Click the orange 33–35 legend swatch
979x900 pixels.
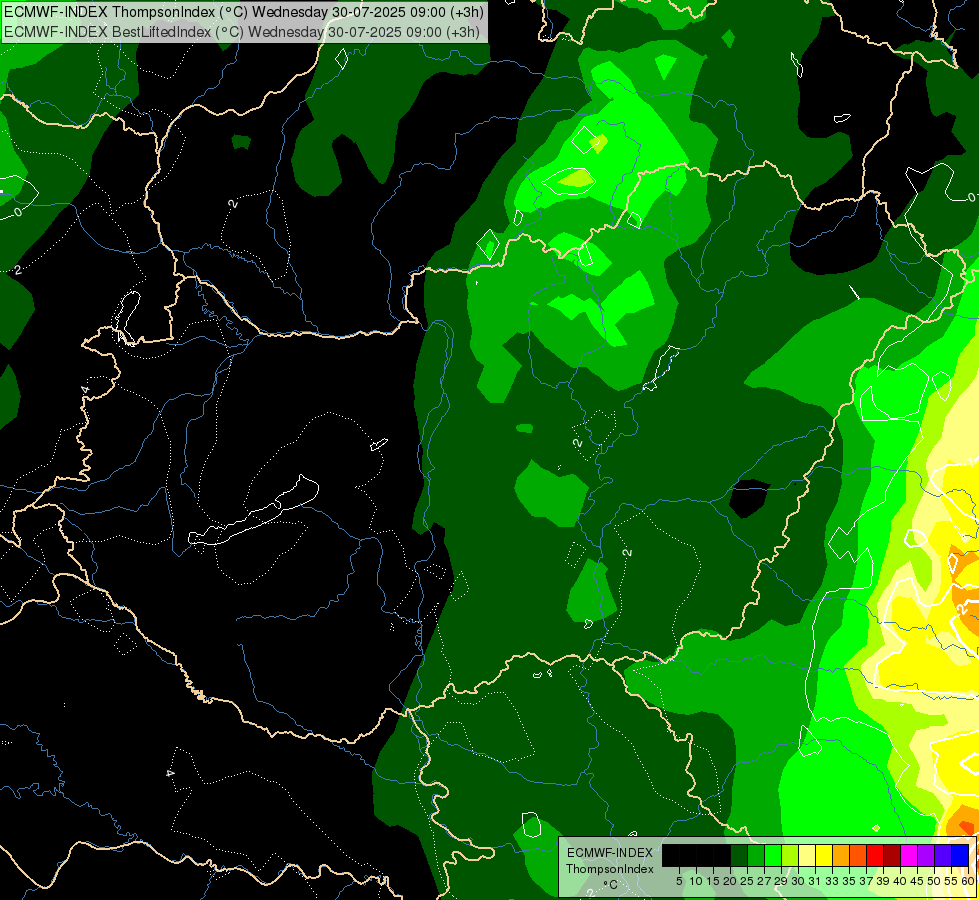[841, 855]
